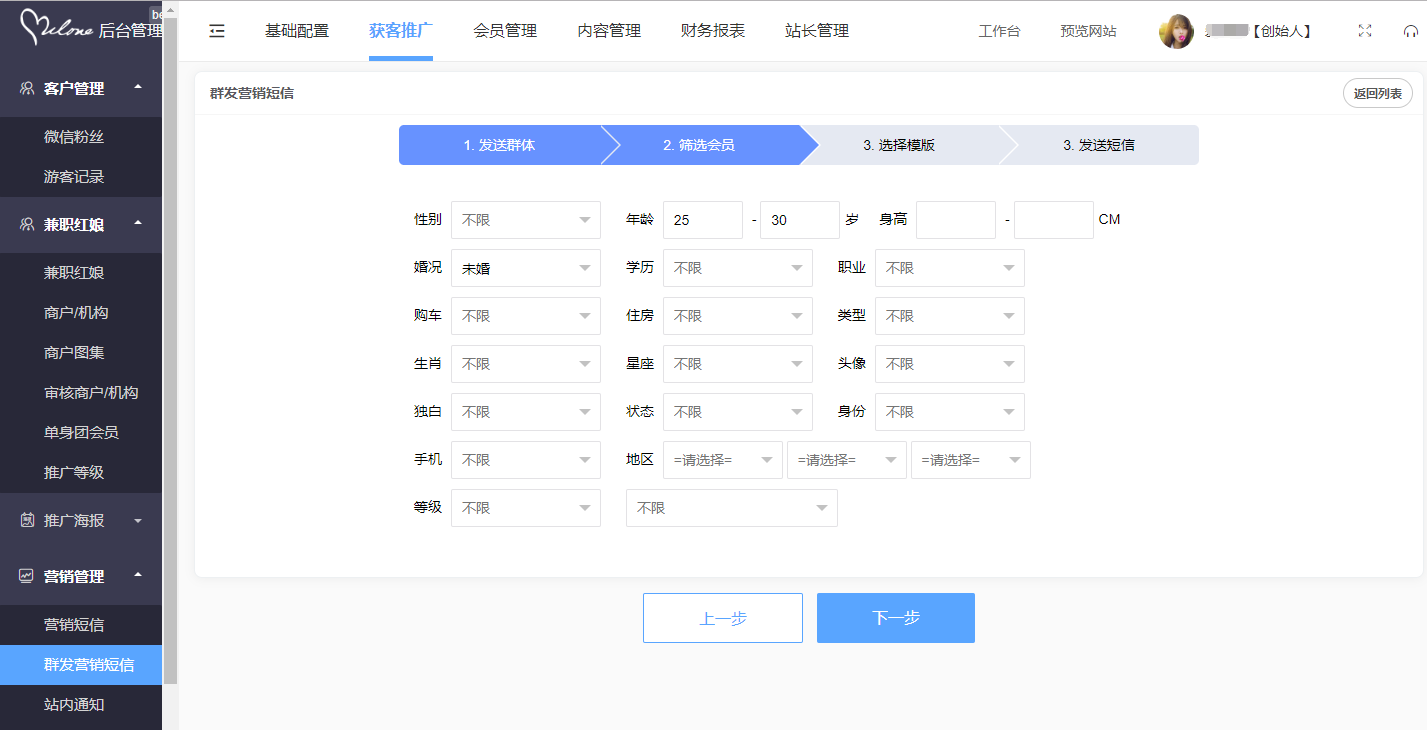Open the 职业 dropdown
The height and width of the screenshot is (730, 1427).
point(950,268)
